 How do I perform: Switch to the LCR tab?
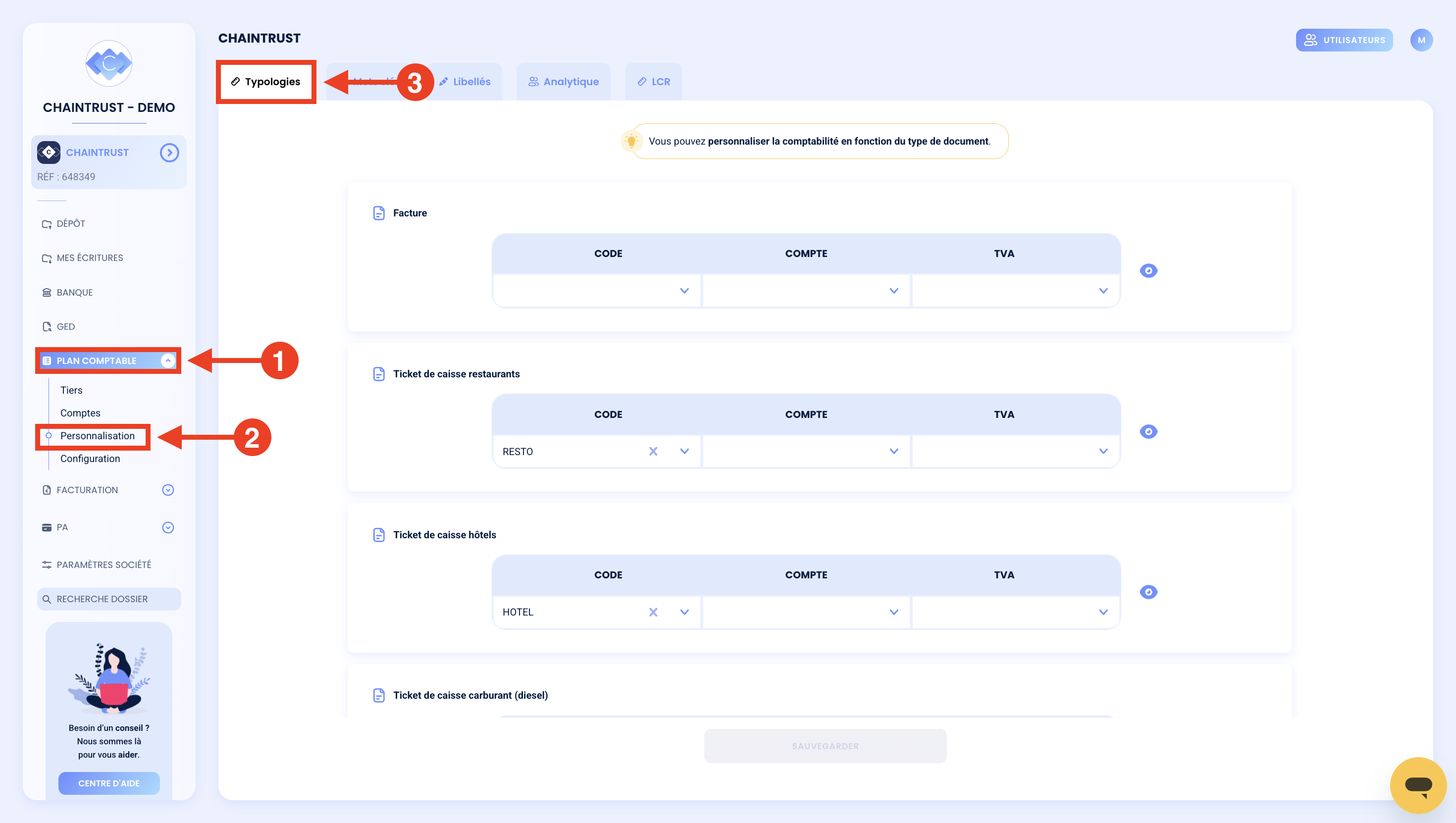tap(653, 82)
